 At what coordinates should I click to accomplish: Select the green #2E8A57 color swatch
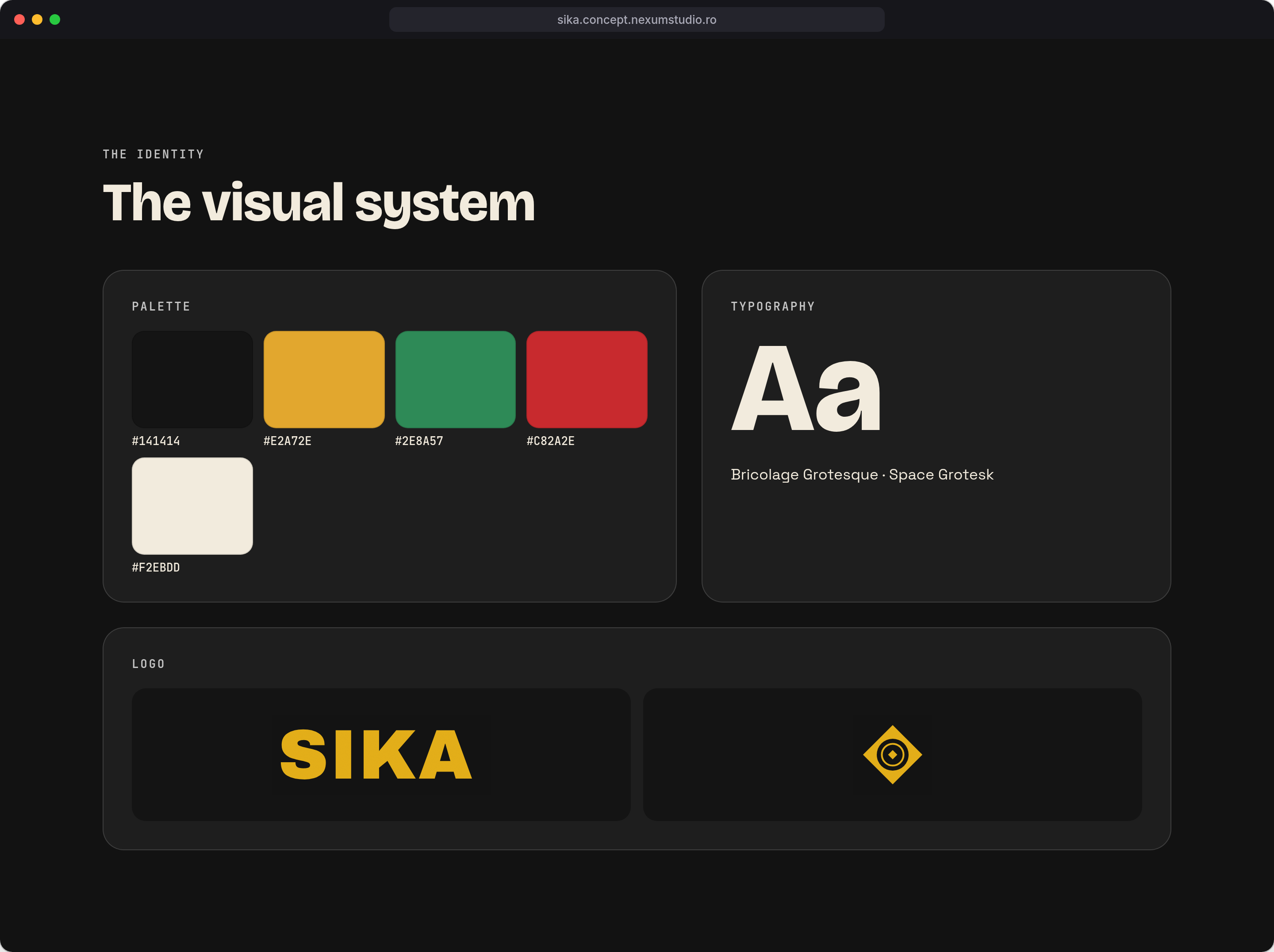click(x=455, y=379)
